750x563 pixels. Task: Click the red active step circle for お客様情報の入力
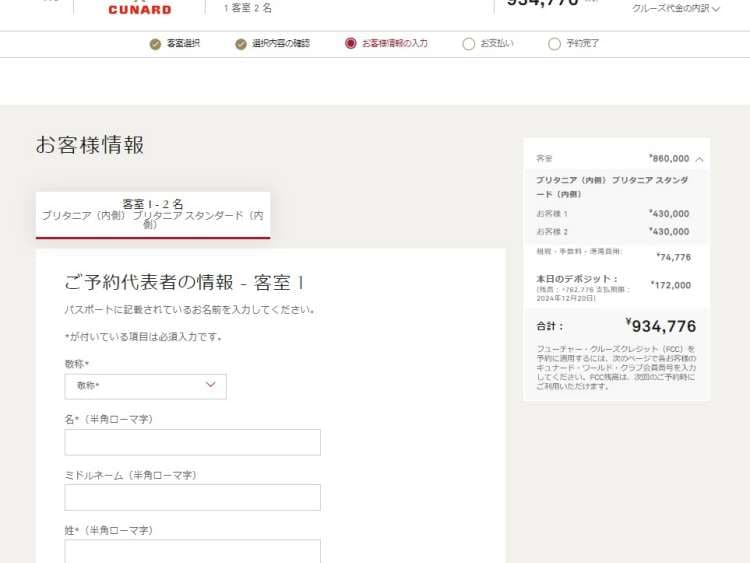[350, 44]
